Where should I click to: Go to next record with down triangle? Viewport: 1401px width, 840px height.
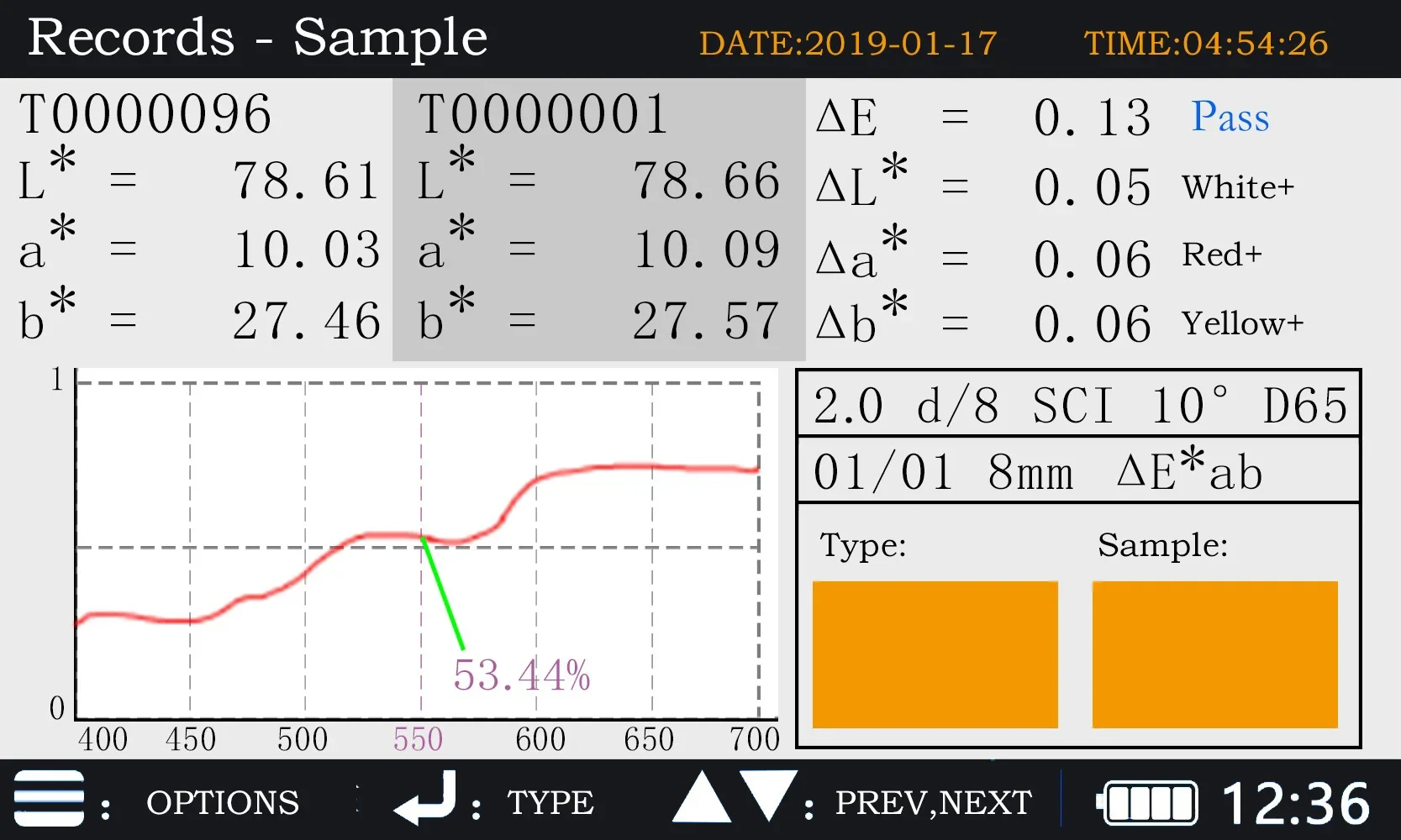[x=768, y=796]
